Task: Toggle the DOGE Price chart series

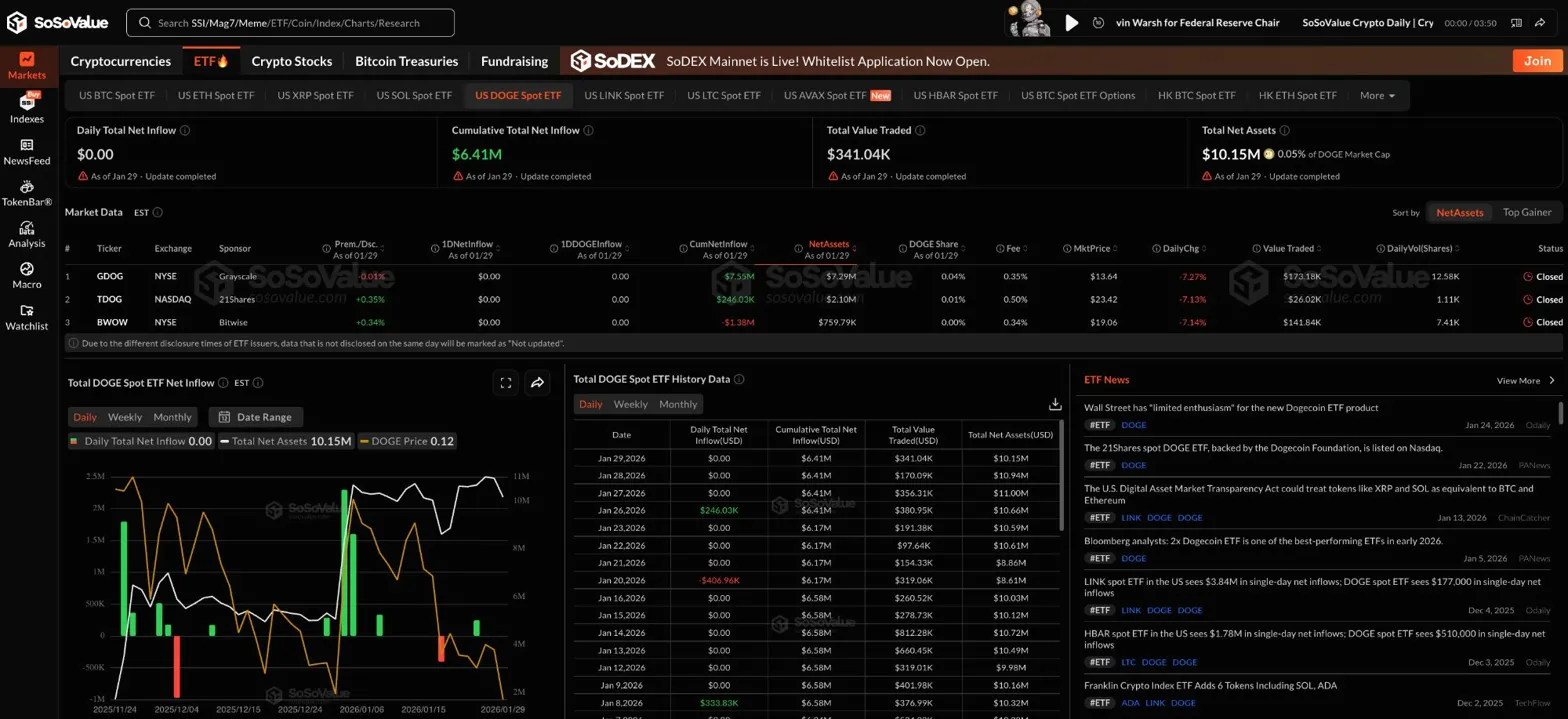Action: click(x=407, y=441)
